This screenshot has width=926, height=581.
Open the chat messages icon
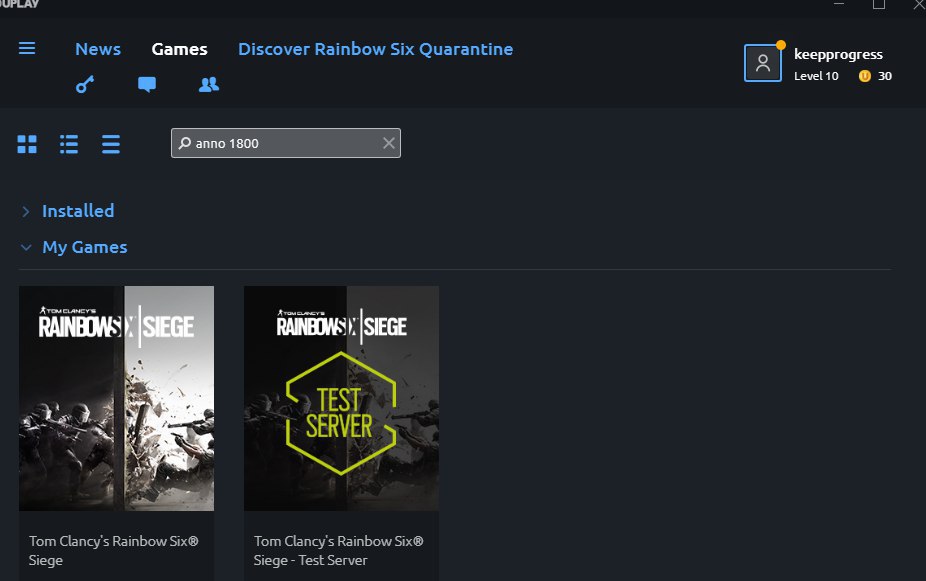[x=147, y=85]
